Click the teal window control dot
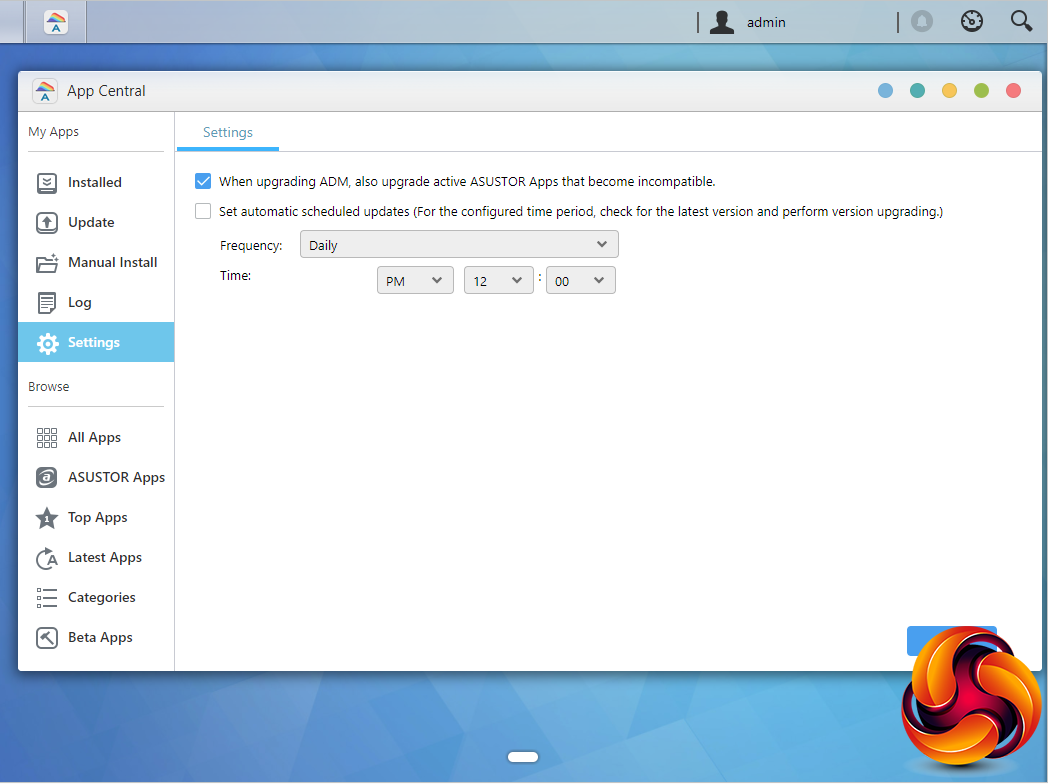Screen dimensions: 1048x784 click(918, 90)
